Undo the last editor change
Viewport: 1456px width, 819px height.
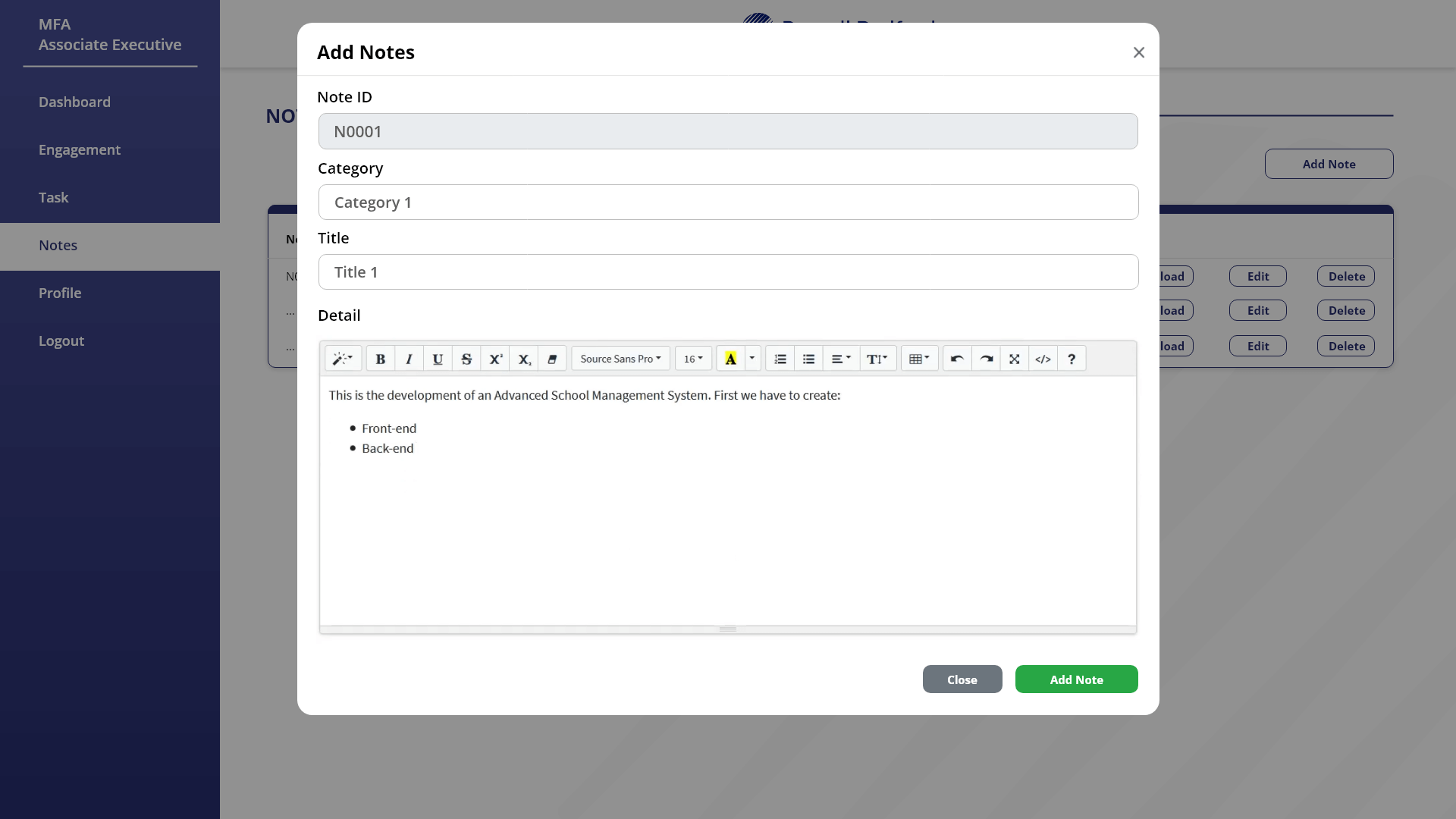coord(956,358)
